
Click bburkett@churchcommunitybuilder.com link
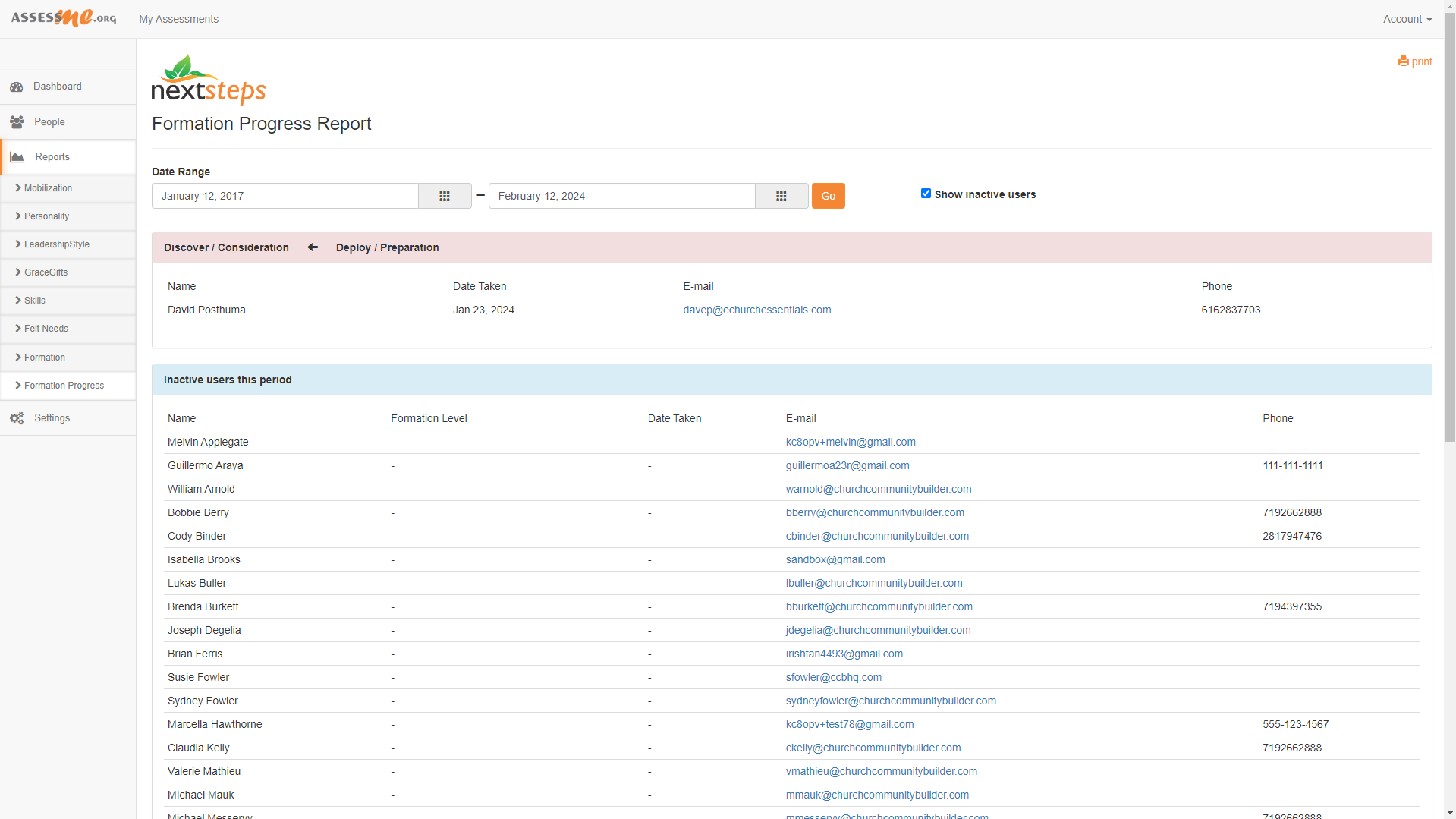879,606
